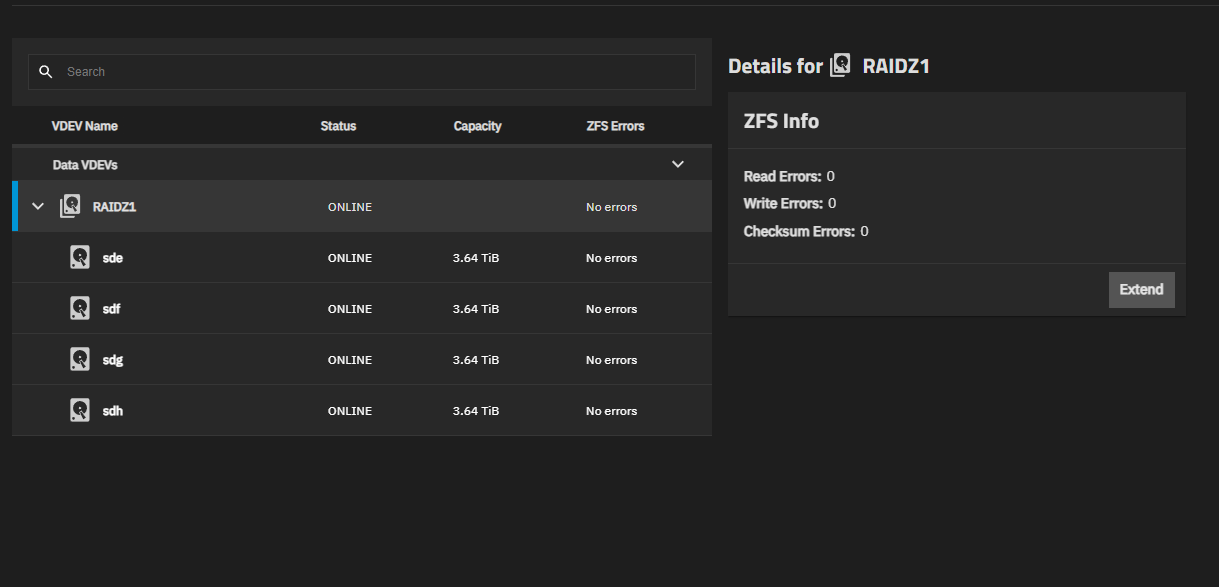Click the VDEV Name column header
1219x587 pixels.
click(x=84, y=126)
